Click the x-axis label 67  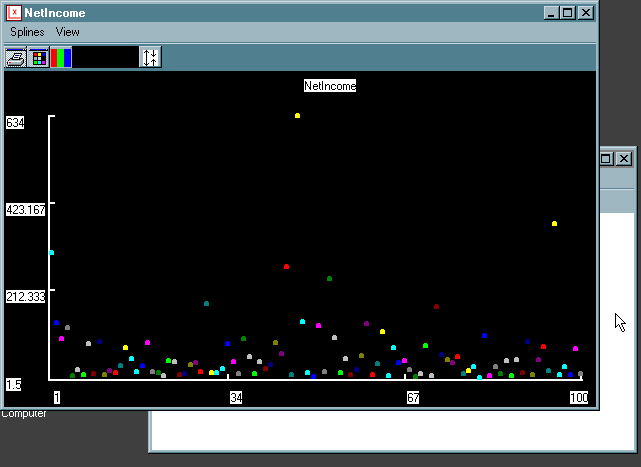pos(413,397)
